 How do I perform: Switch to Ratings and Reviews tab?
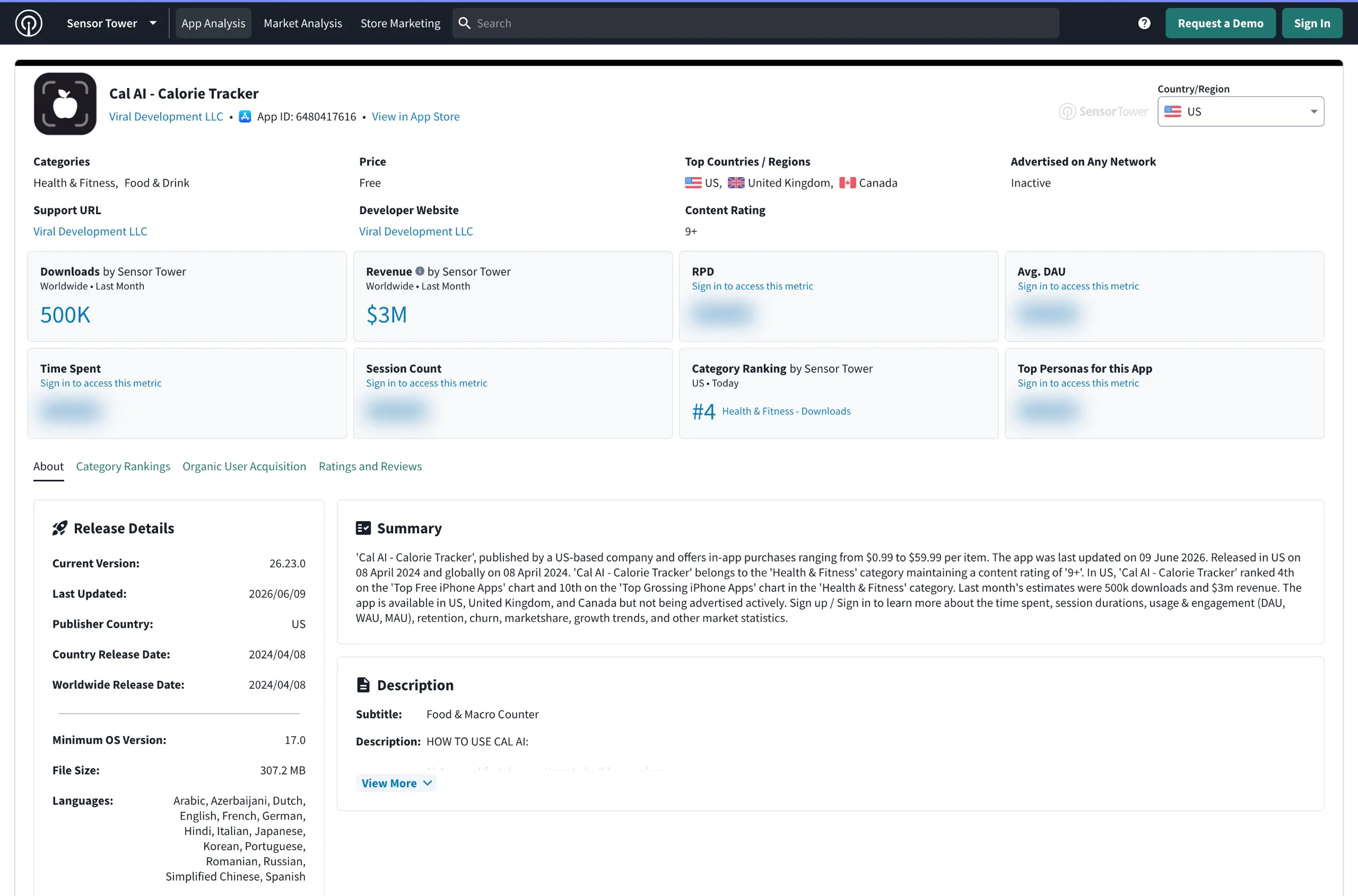coord(370,467)
